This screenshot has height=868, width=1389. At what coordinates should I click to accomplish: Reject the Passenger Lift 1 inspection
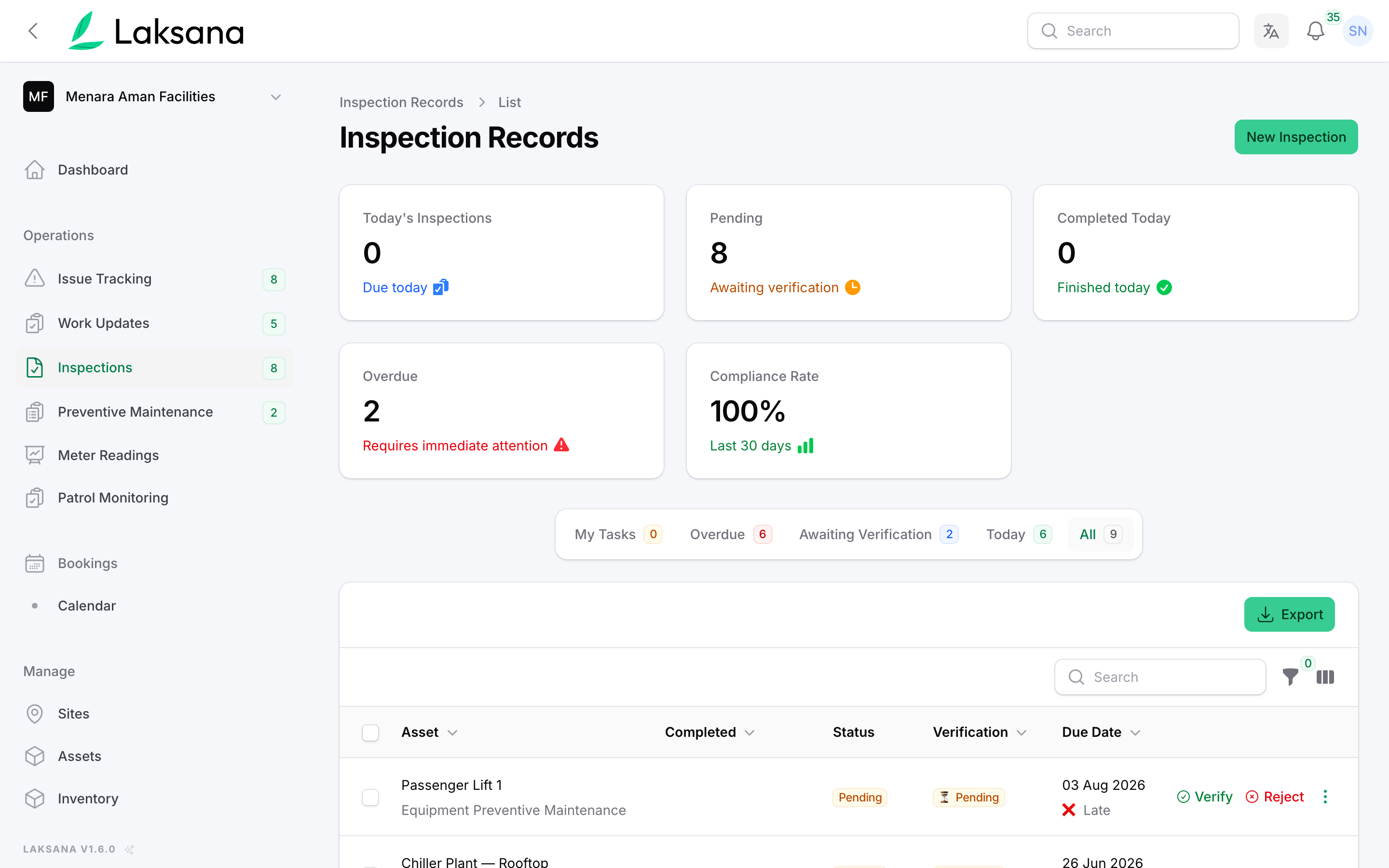(x=1275, y=797)
